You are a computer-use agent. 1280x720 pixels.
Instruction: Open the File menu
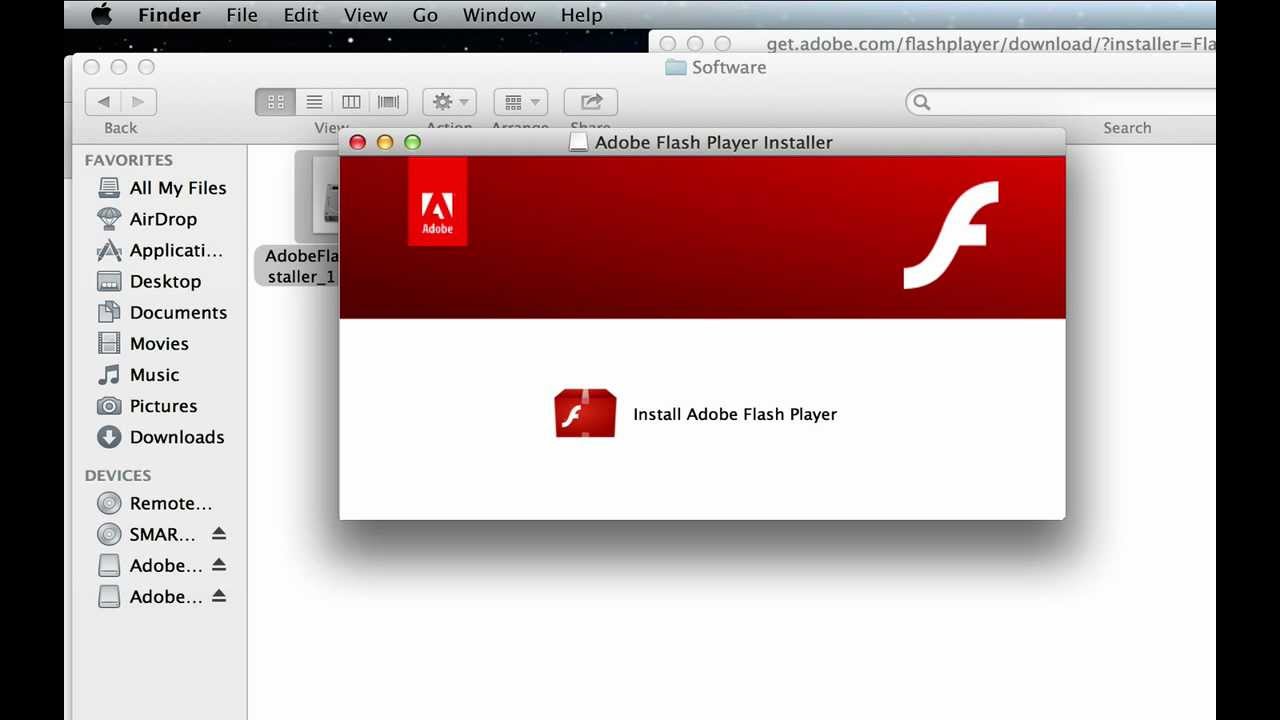242,15
